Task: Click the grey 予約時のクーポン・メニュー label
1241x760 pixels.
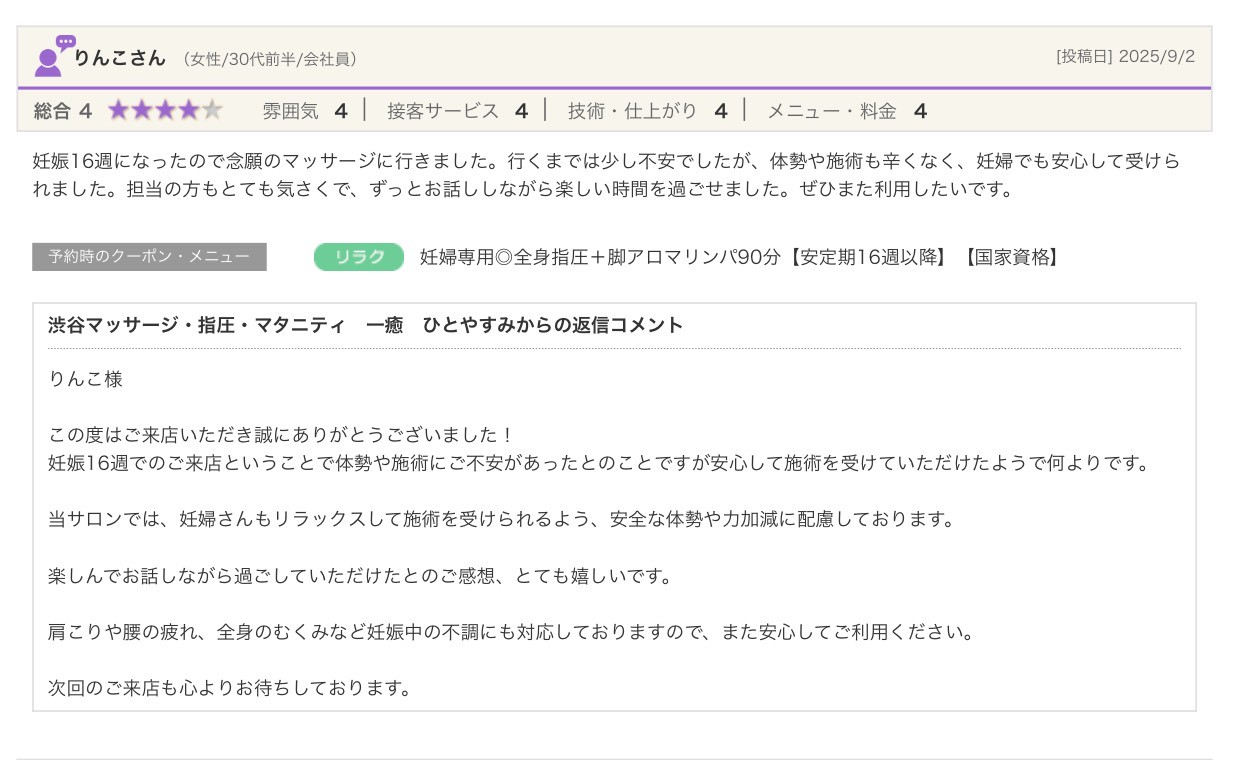Action: click(149, 257)
